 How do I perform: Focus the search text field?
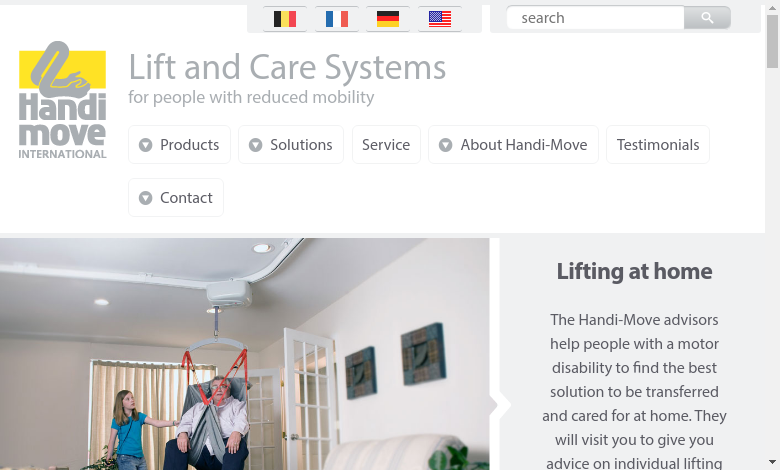[x=595, y=18]
